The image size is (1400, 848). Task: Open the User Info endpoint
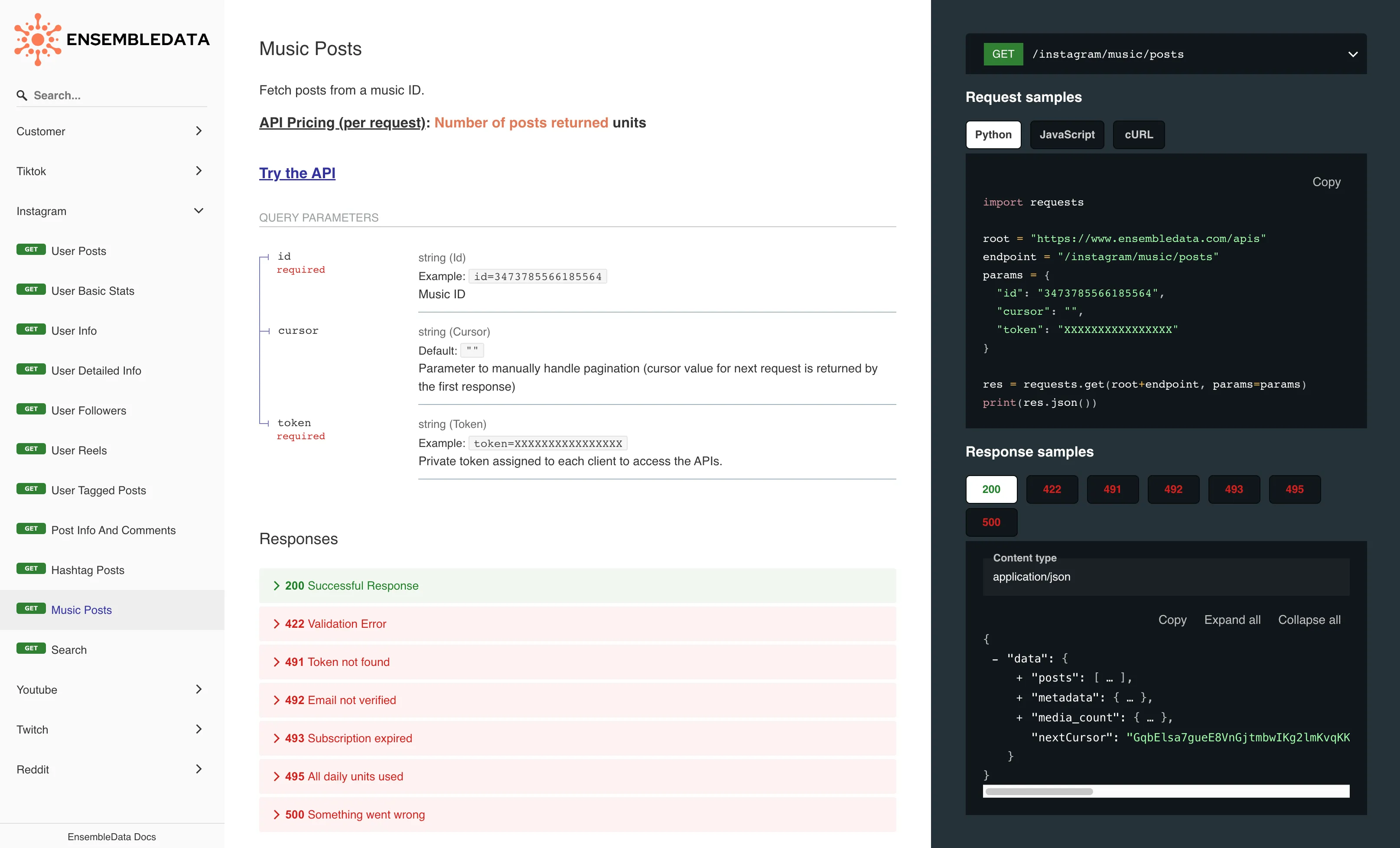tap(112, 330)
